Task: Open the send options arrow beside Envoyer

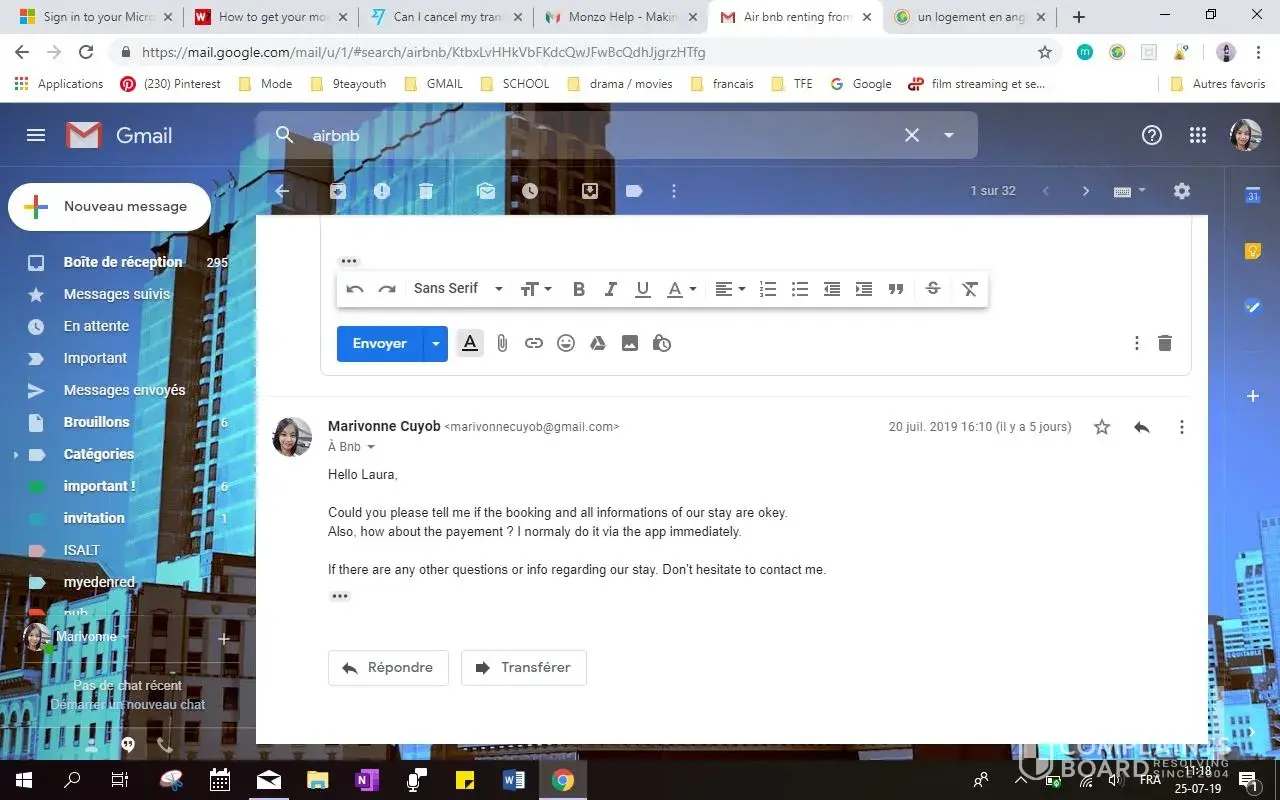Action: tap(435, 343)
